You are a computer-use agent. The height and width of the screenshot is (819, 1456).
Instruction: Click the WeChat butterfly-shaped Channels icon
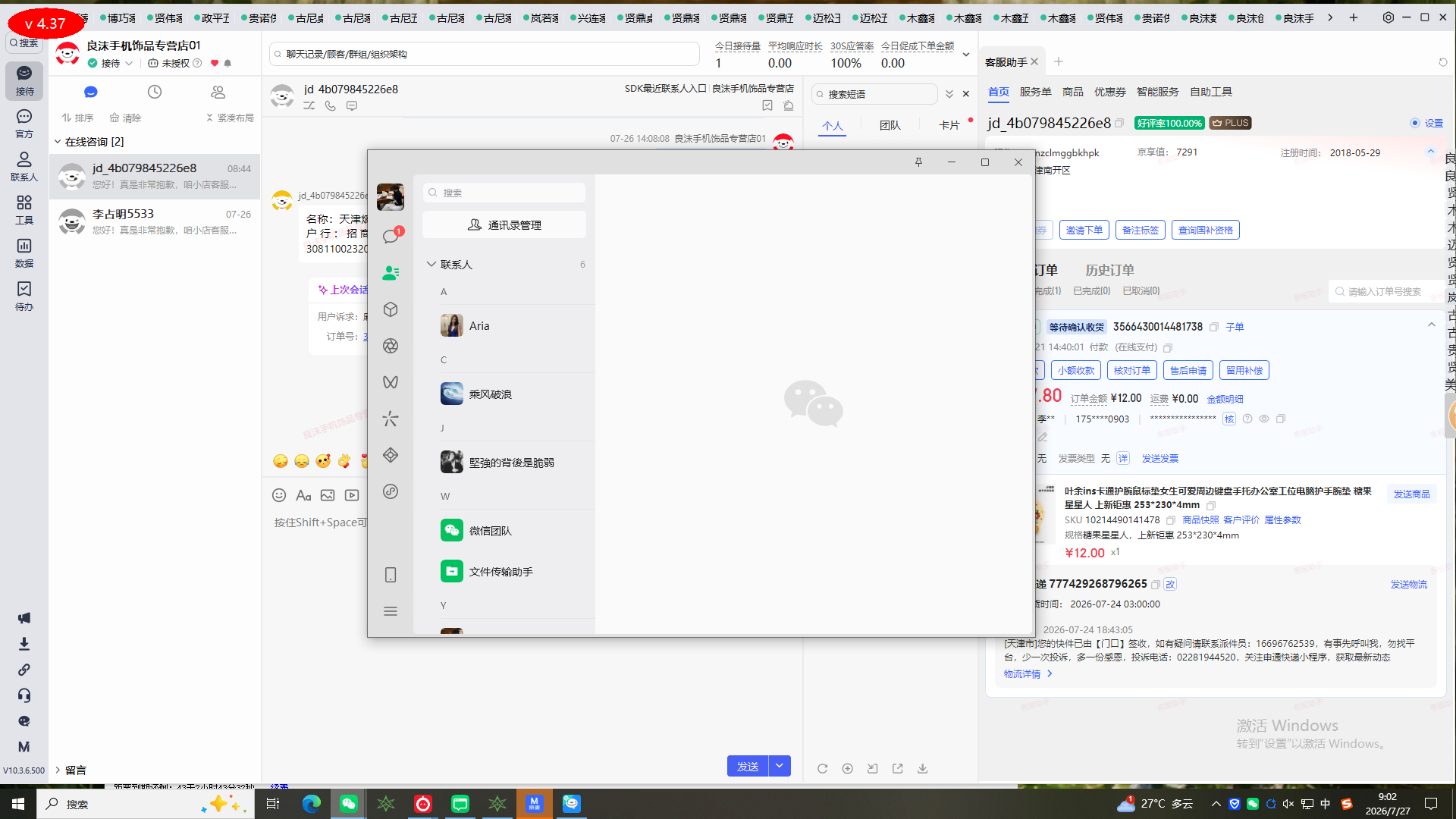(x=391, y=382)
